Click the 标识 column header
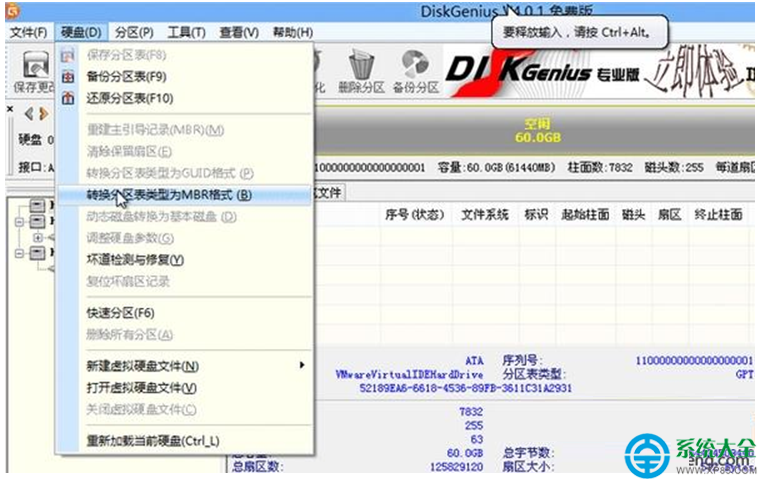 pos(536,215)
